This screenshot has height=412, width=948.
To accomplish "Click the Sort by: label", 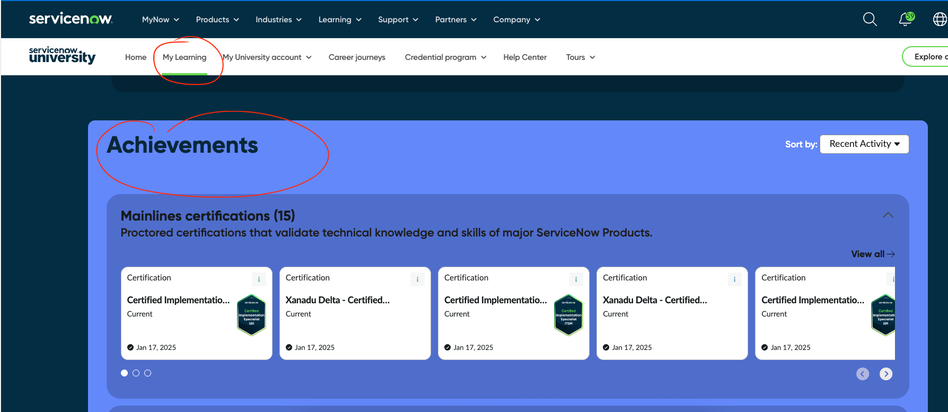I will pyautogui.click(x=801, y=144).
